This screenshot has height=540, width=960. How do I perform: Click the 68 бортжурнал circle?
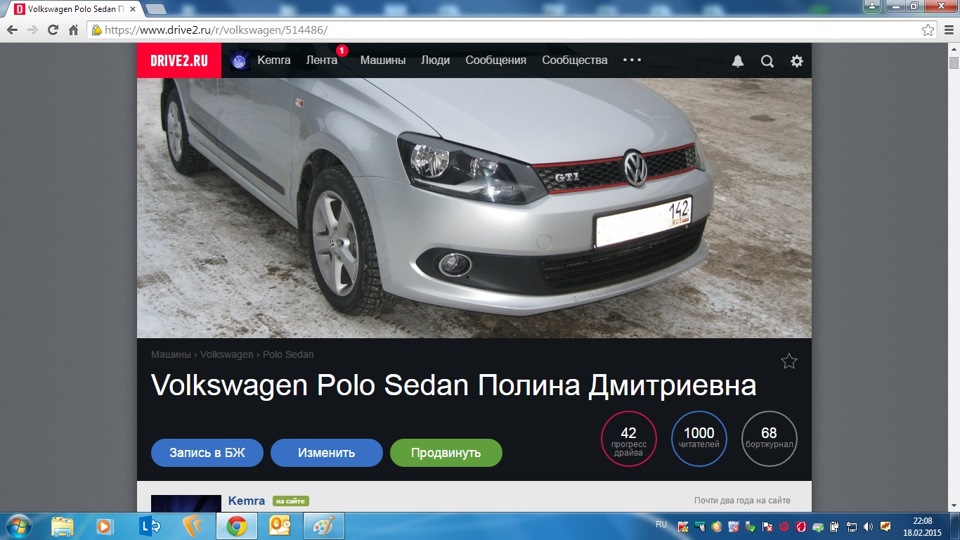[x=769, y=439]
